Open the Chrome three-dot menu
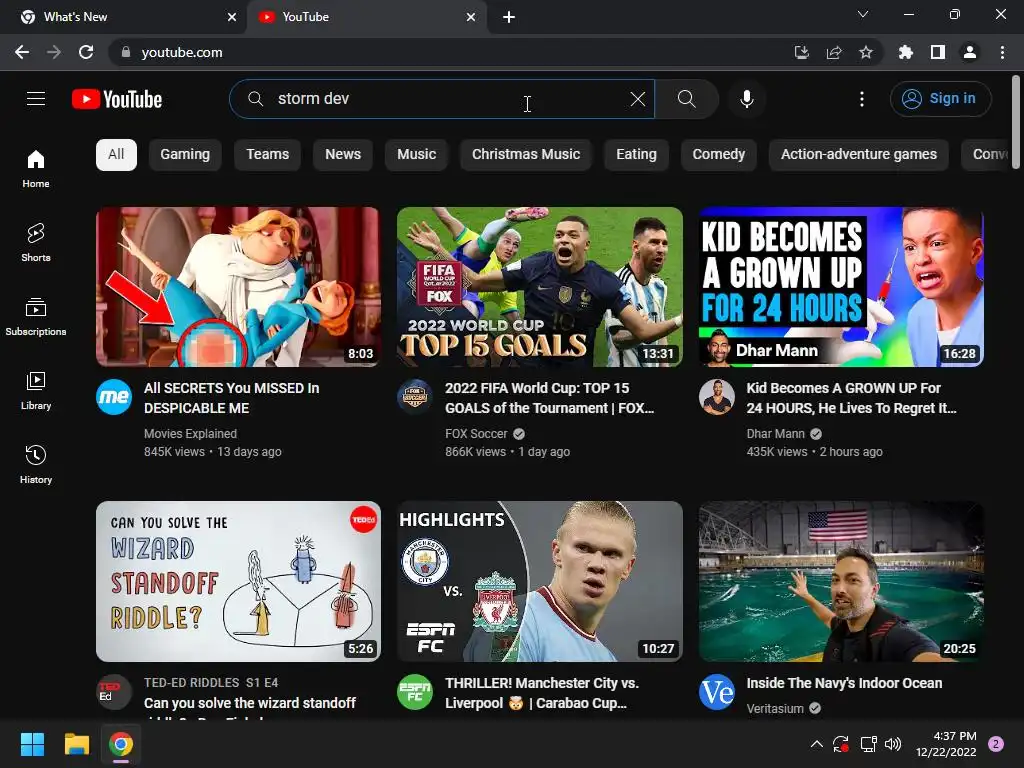1024x768 pixels. click(x=1002, y=52)
